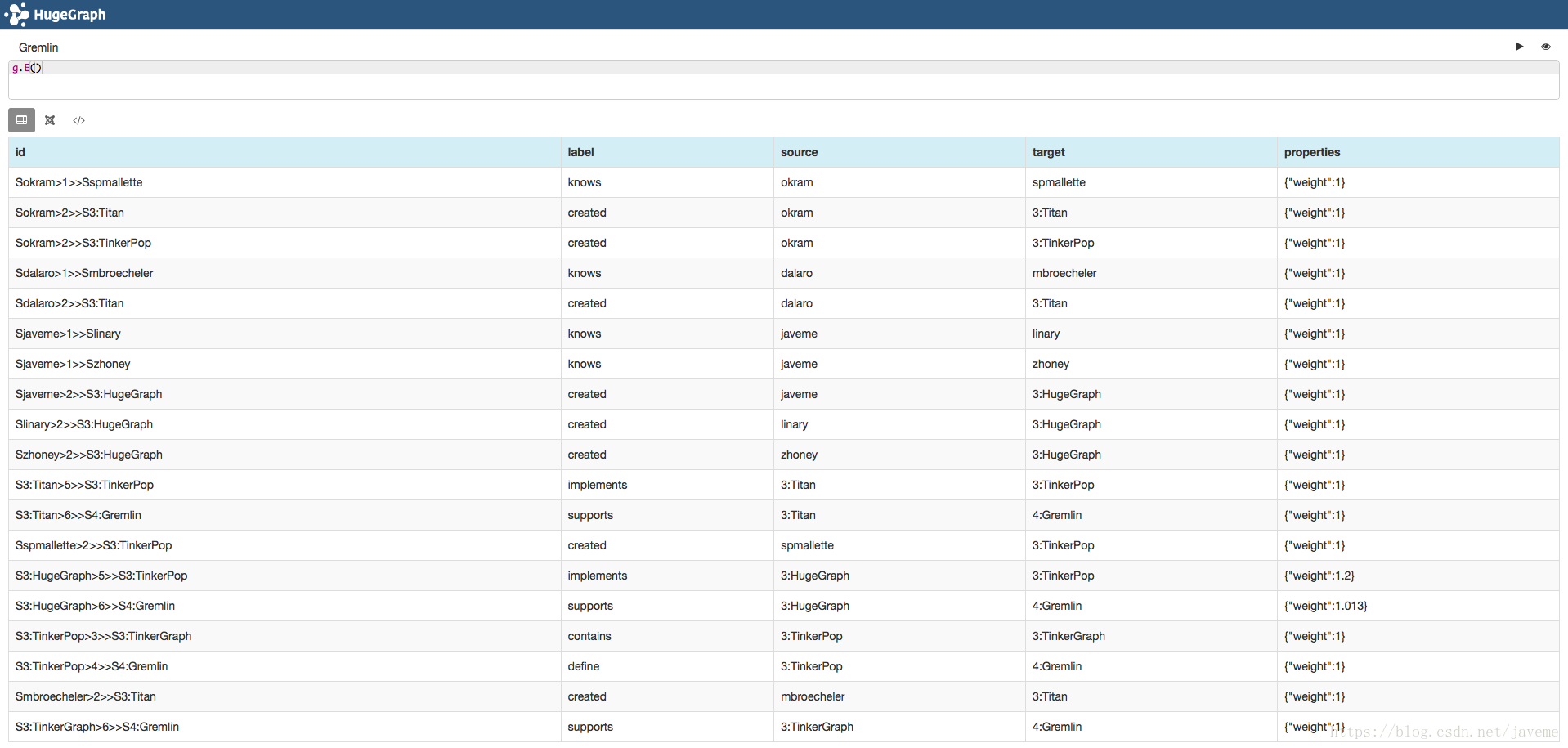
Task: Select the Sokram>1>>Sspmallette id cell
Action: pyautogui.click(x=284, y=182)
